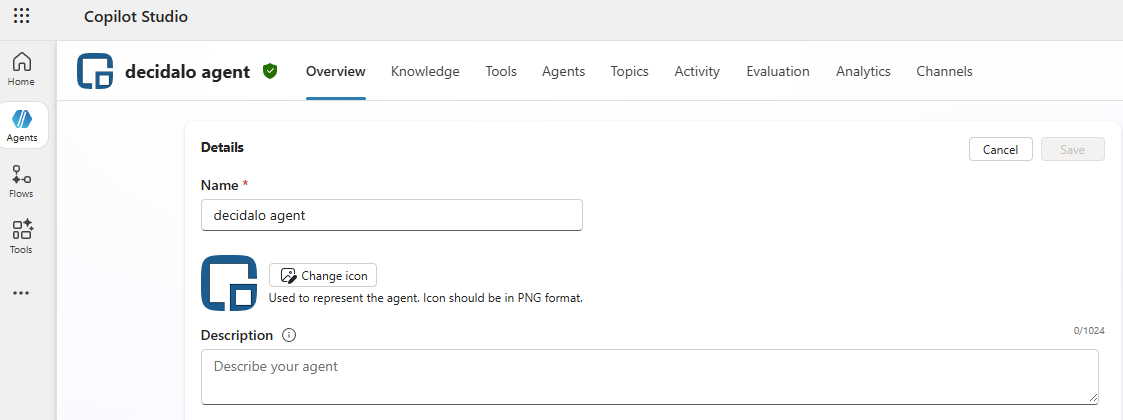
Task: Click the decidalo agent heading text
Action: point(188,72)
